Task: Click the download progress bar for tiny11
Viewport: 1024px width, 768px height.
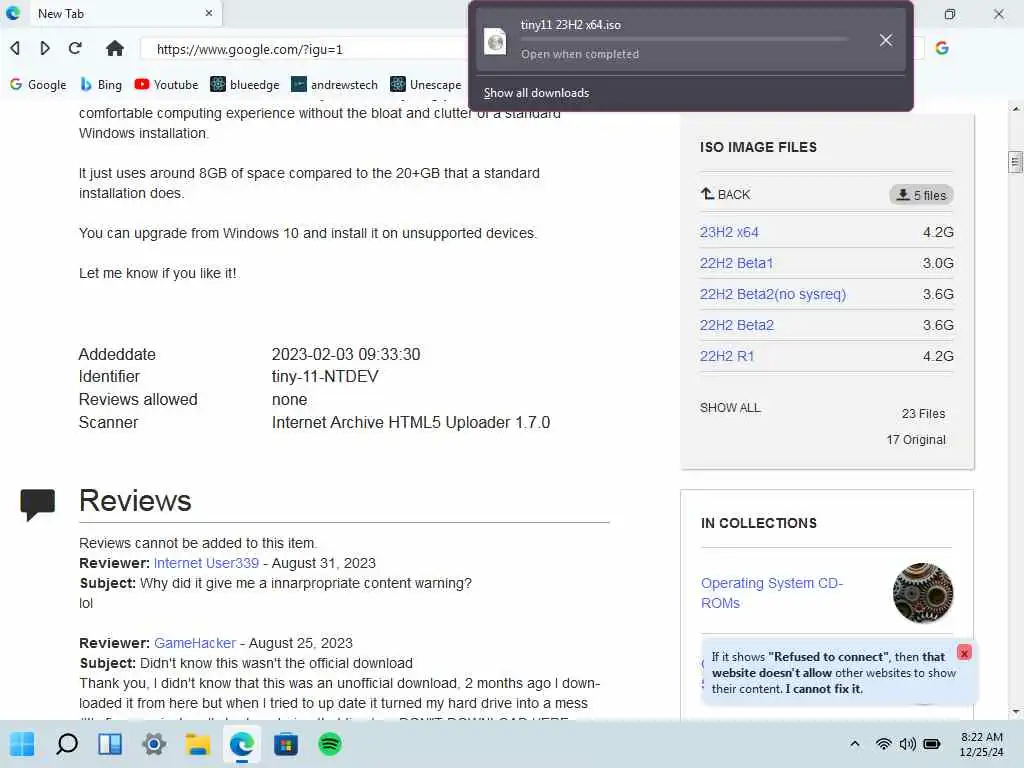Action: pos(684,39)
